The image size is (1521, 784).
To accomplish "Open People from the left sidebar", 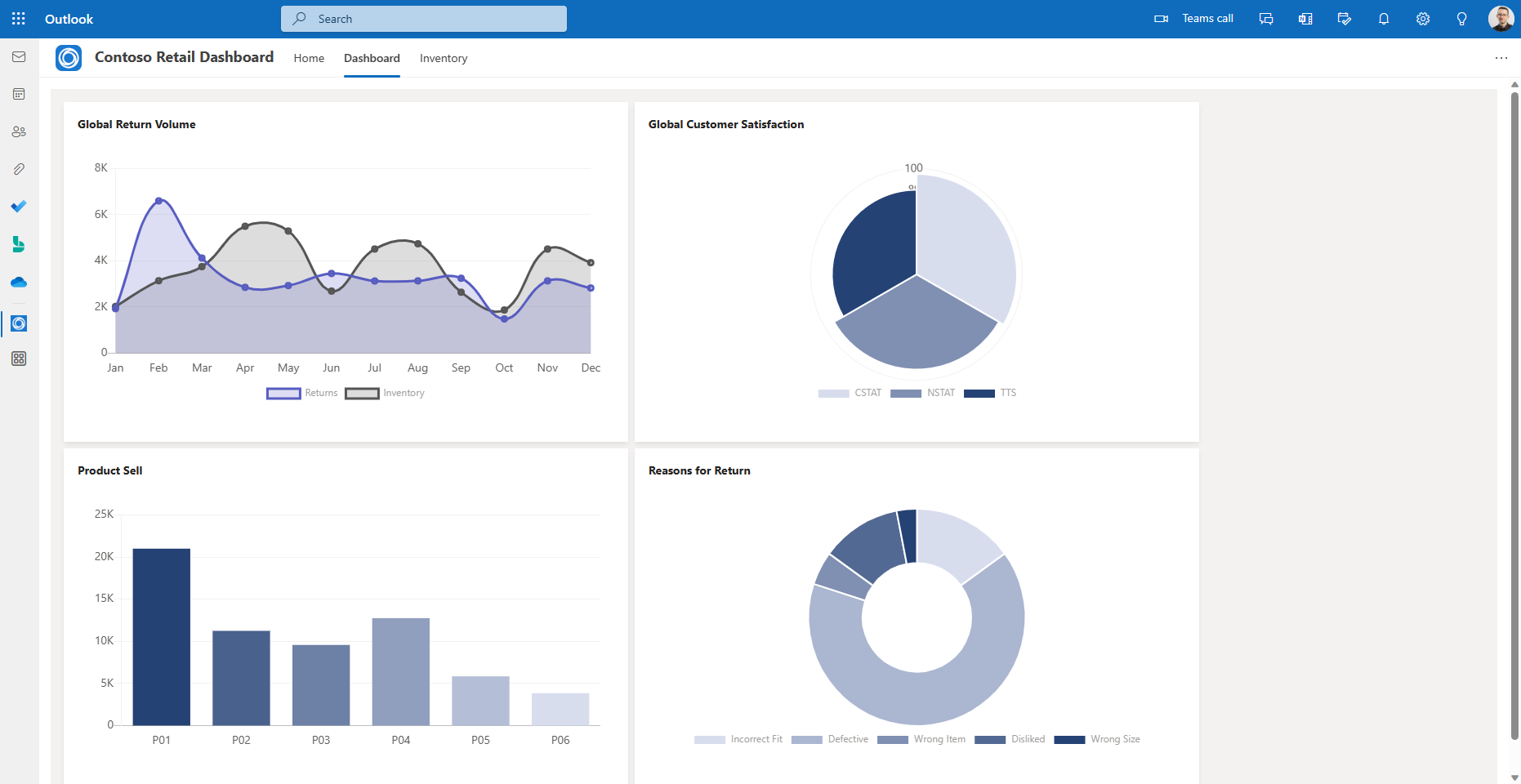I will pos(19,131).
